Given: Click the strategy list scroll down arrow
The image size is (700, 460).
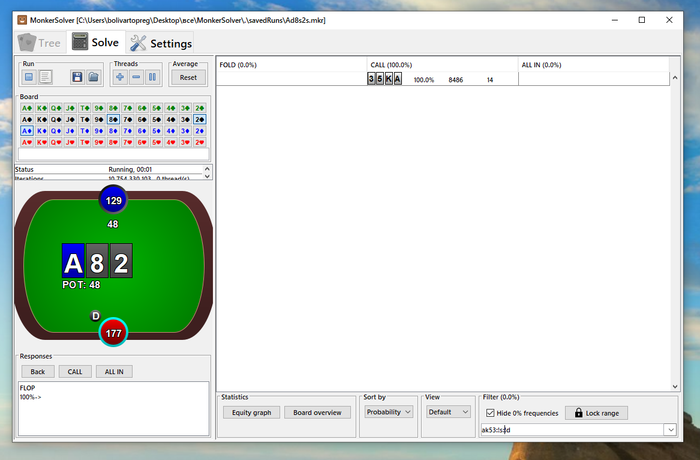Looking at the screenshot, I should 675,386.
